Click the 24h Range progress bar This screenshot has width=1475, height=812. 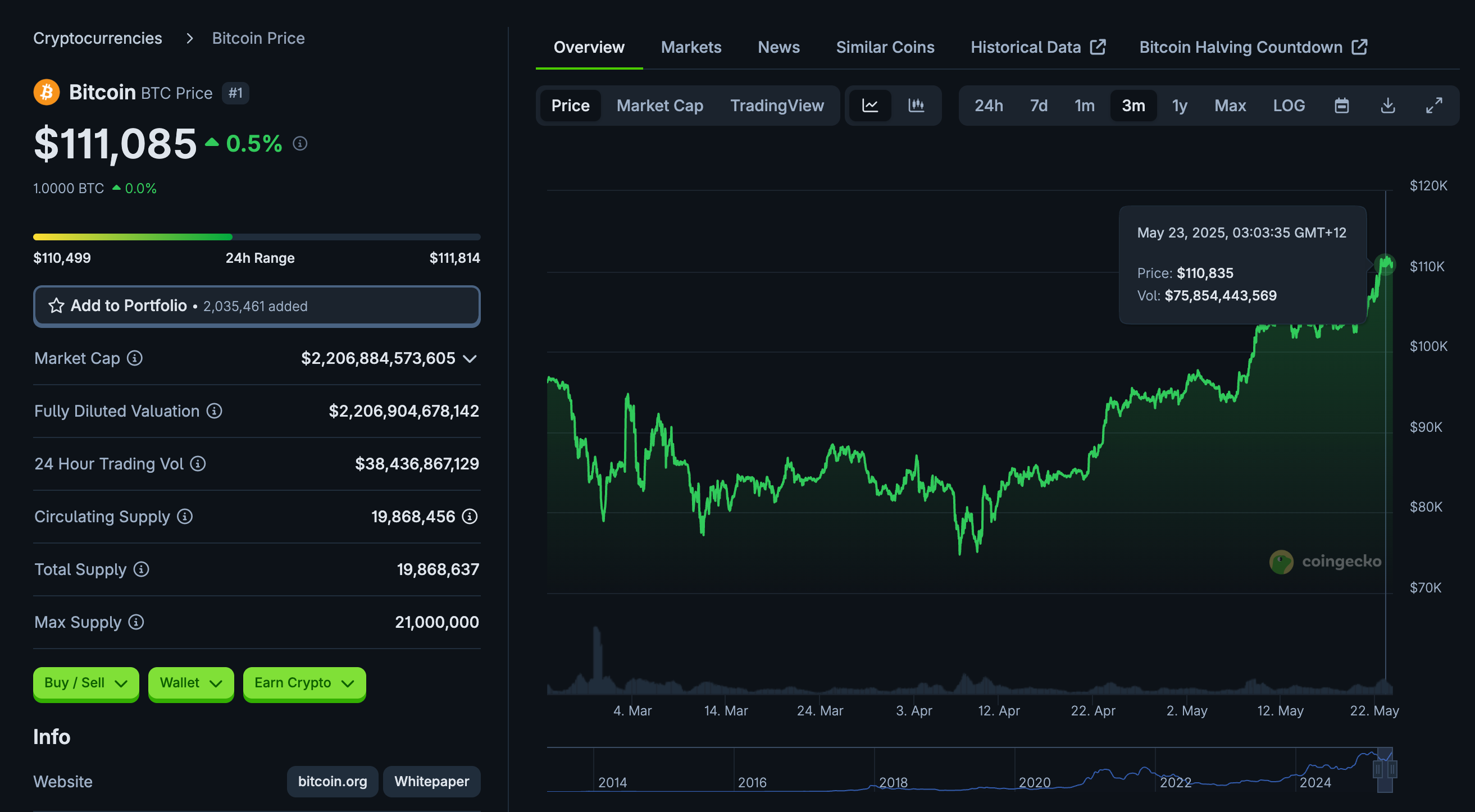257,237
